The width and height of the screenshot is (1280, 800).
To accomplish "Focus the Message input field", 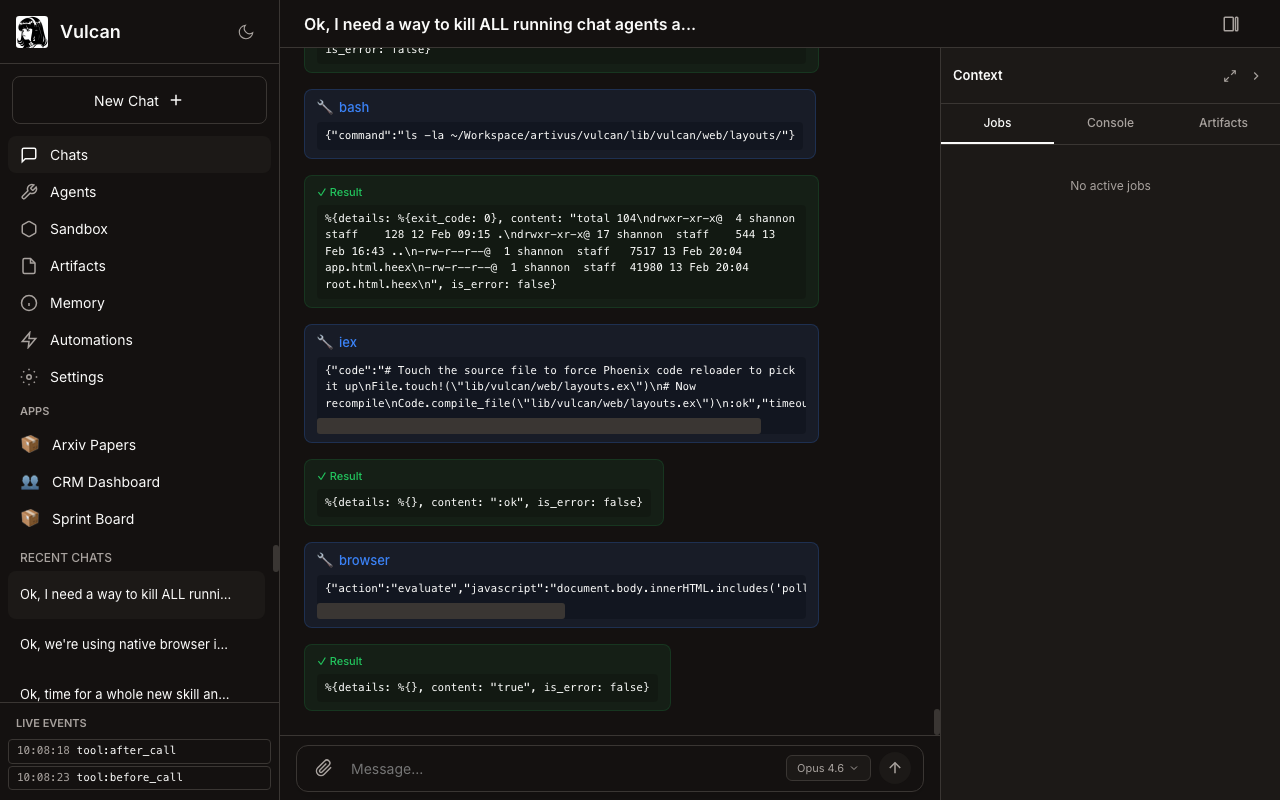I will tap(560, 768).
